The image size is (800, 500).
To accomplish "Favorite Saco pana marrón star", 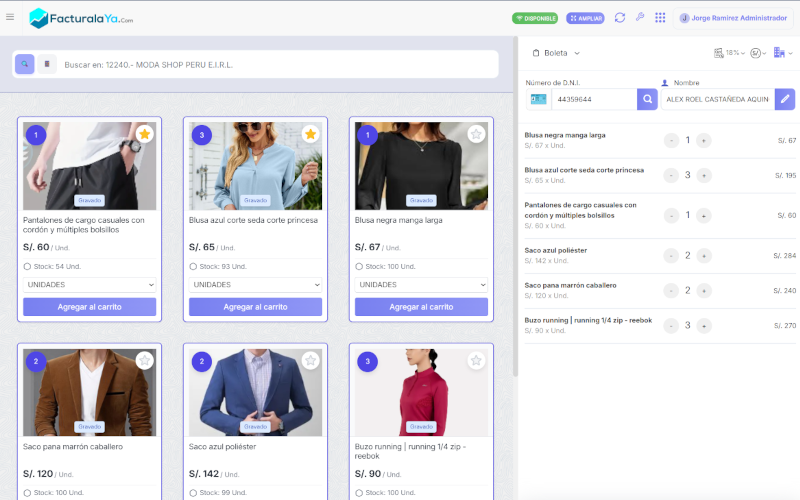I will coord(145,361).
